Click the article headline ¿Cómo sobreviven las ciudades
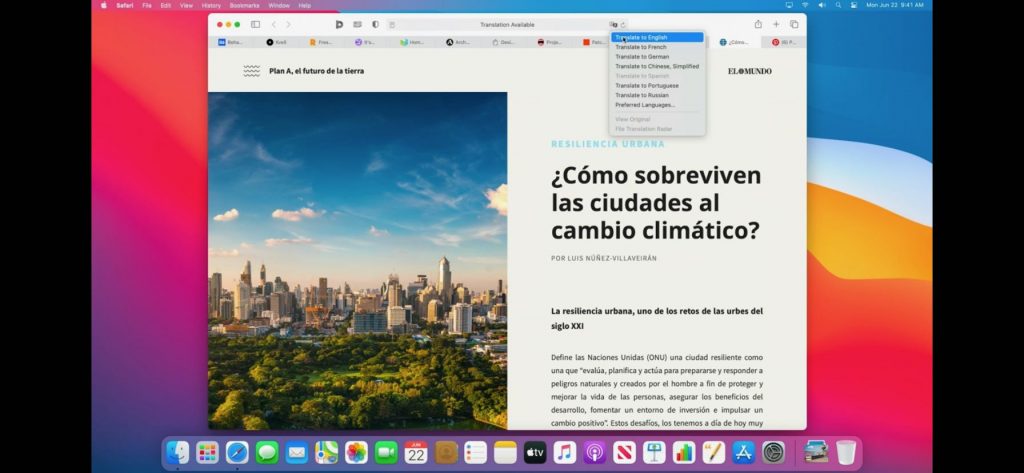Screen dimensions: 1024x473 pyautogui.click(x=656, y=203)
